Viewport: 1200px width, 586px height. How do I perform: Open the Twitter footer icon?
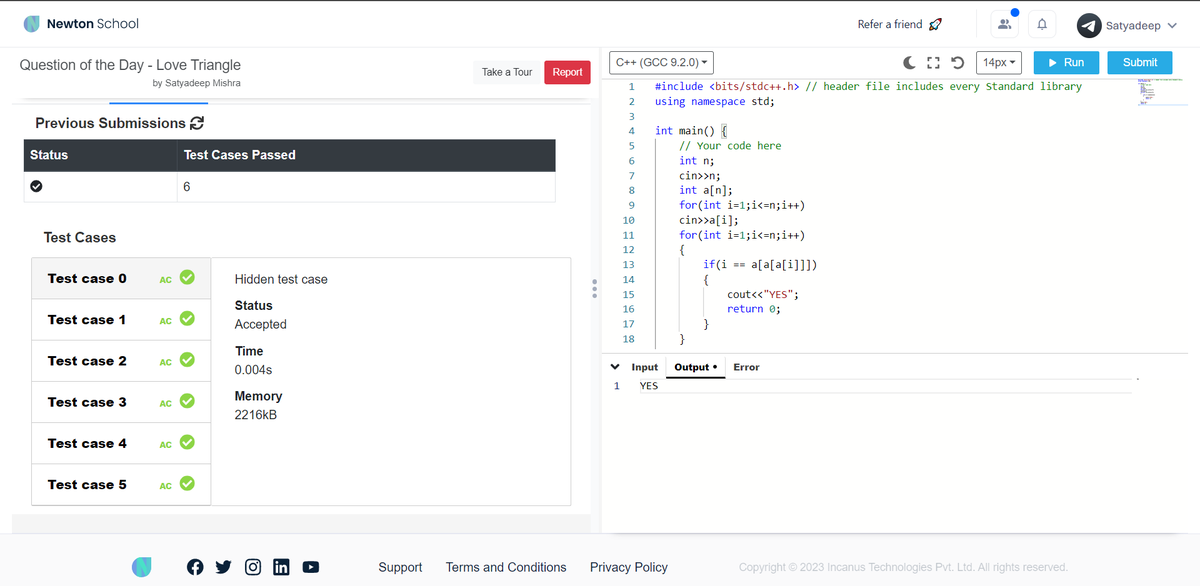(x=224, y=567)
